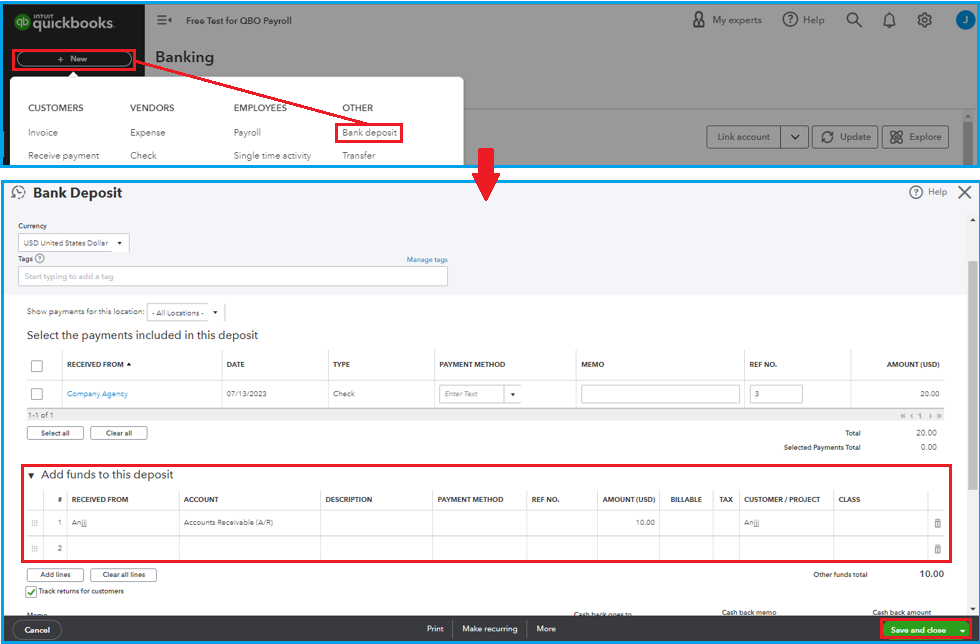The height and width of the screenshot is (644, 980).
Task: Grab the drag handle of line 1
Action: pyautogui.click(x=34, y=523)
